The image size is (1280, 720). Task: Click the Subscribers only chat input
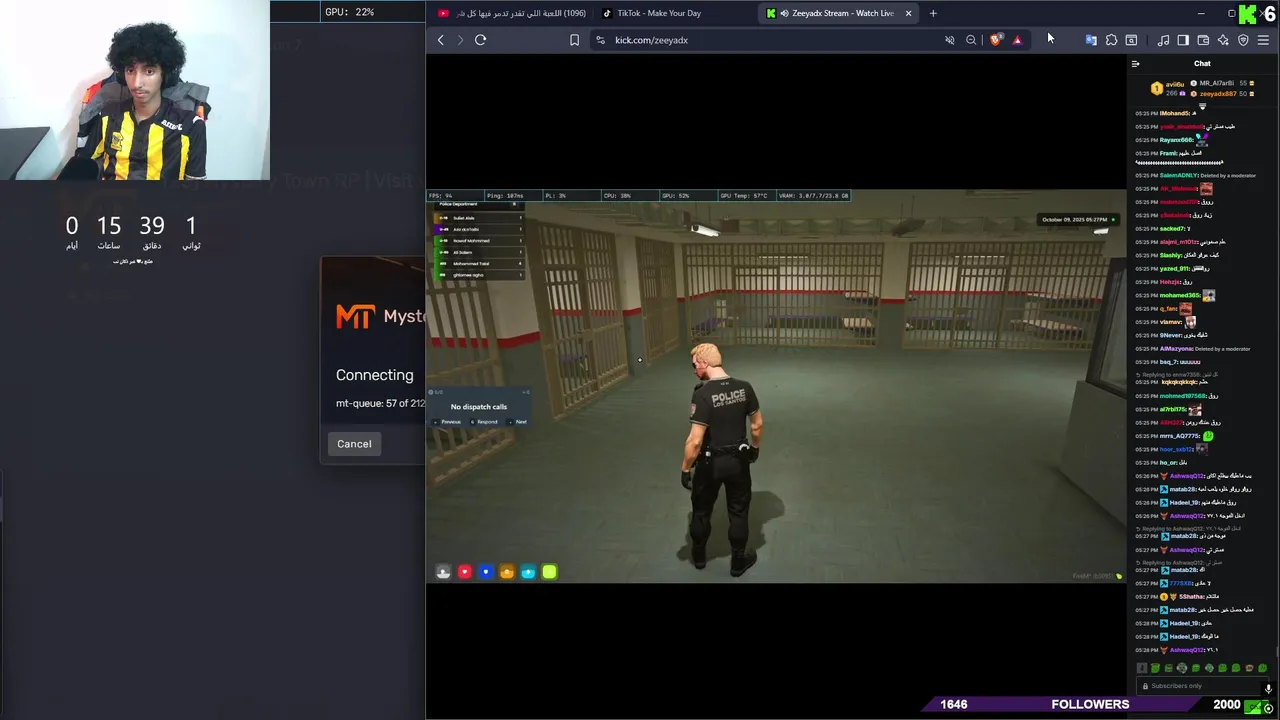click(1200, 686)
